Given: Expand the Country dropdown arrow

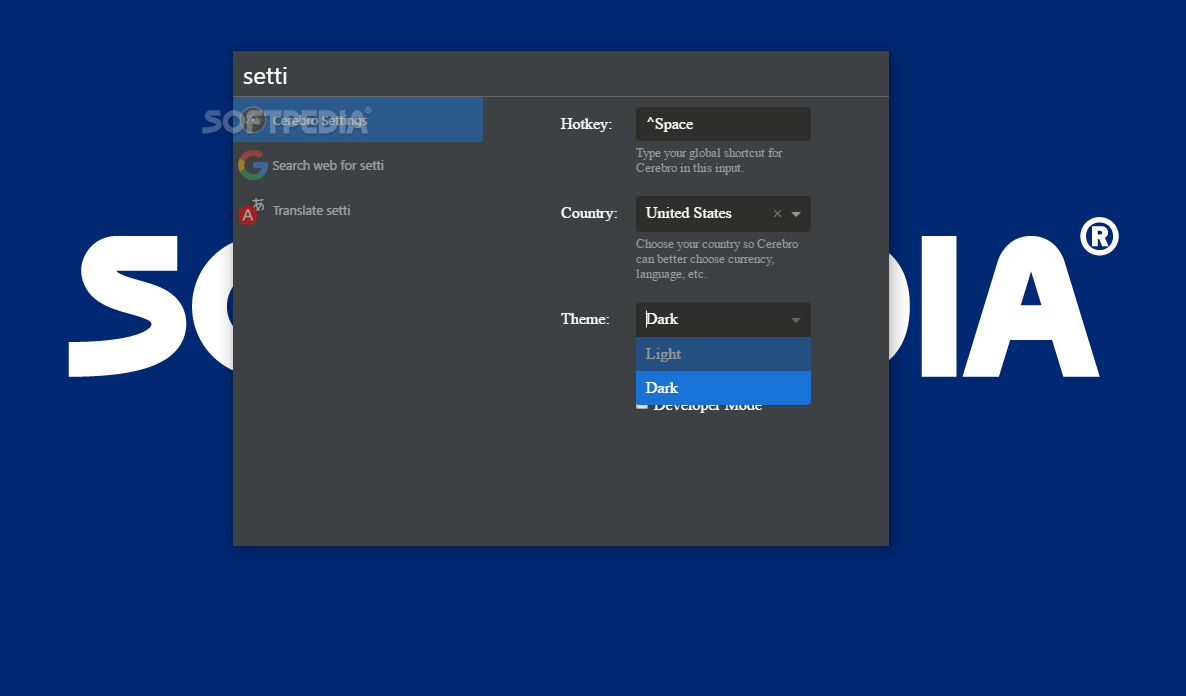Looking at the screenshot, I should (x=796, y=214).
